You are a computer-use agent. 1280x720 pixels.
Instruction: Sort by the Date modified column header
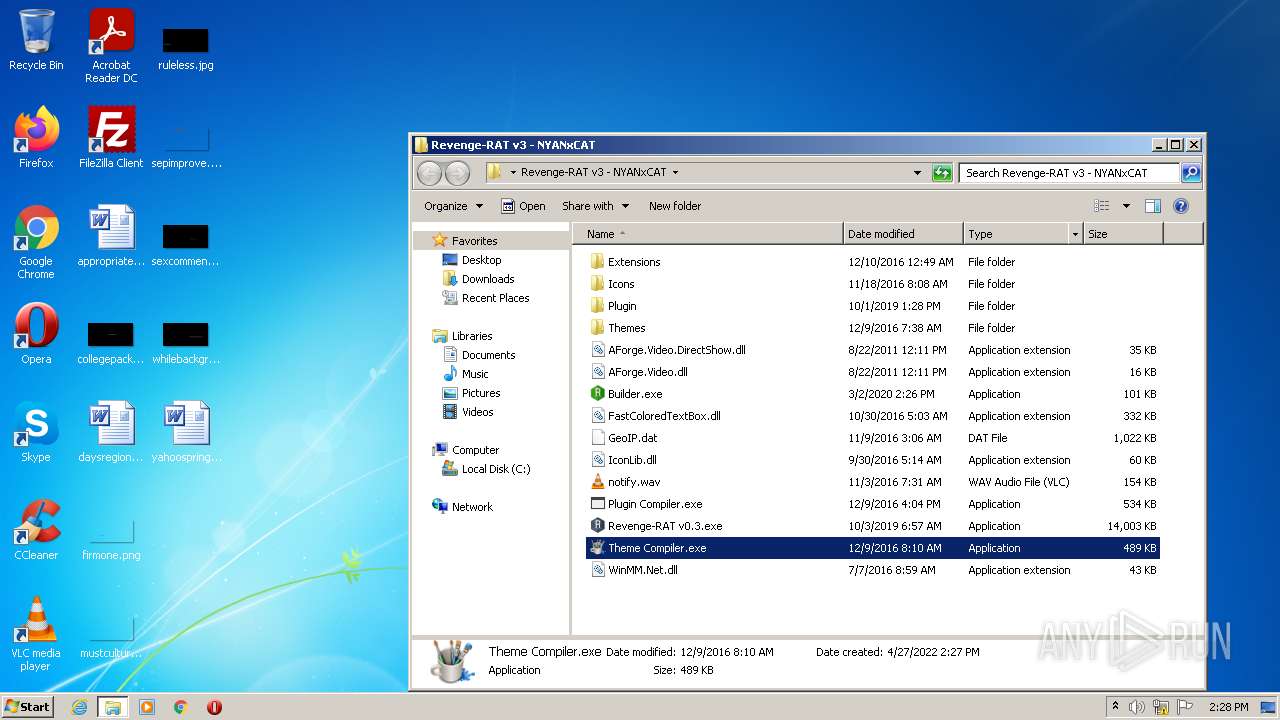point(881,234)
